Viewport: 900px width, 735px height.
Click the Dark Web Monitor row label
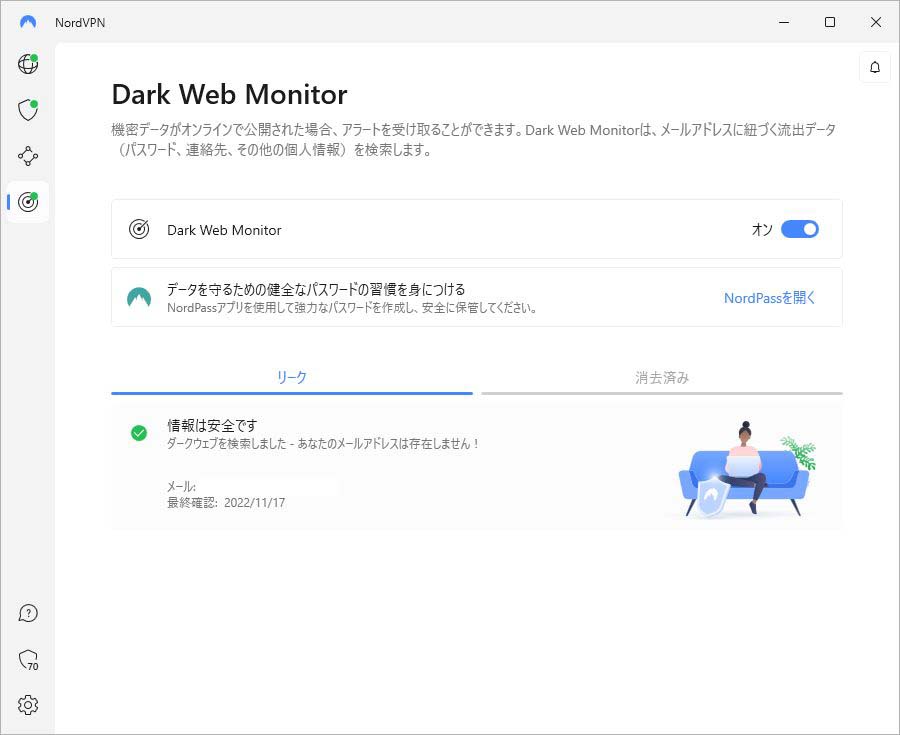click(x=224, y=230)
